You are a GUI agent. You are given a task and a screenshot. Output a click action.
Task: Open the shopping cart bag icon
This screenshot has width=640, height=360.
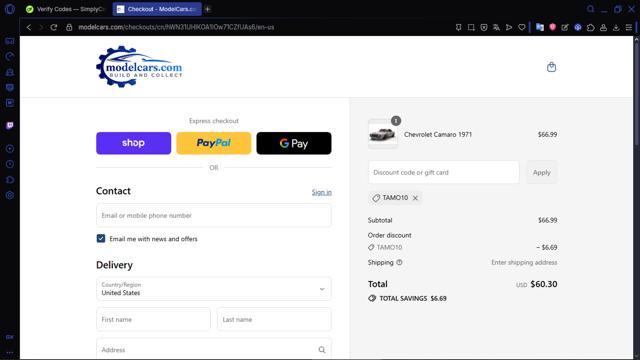pos(551,67)
